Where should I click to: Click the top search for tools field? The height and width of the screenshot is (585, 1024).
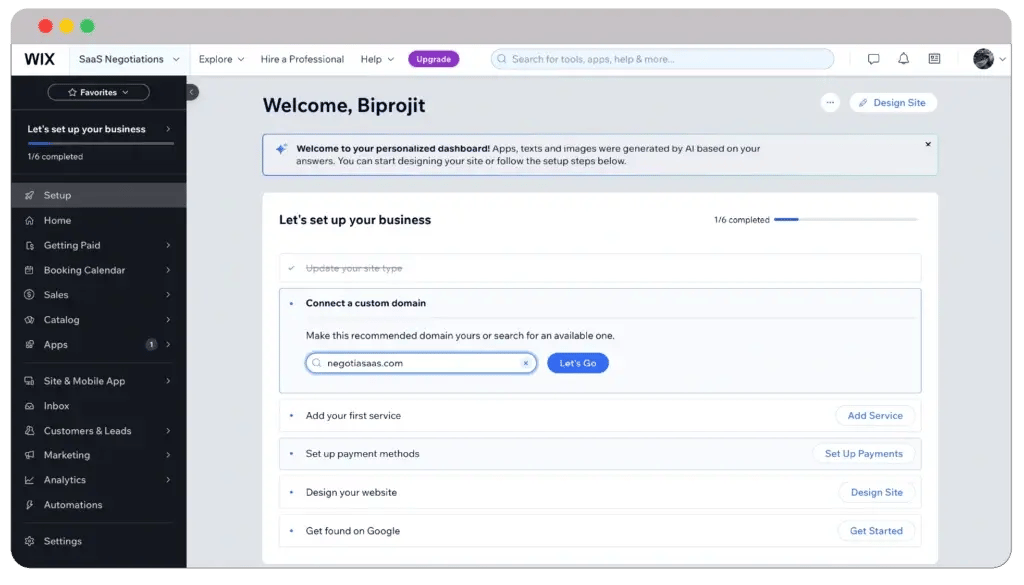point(662,59)
